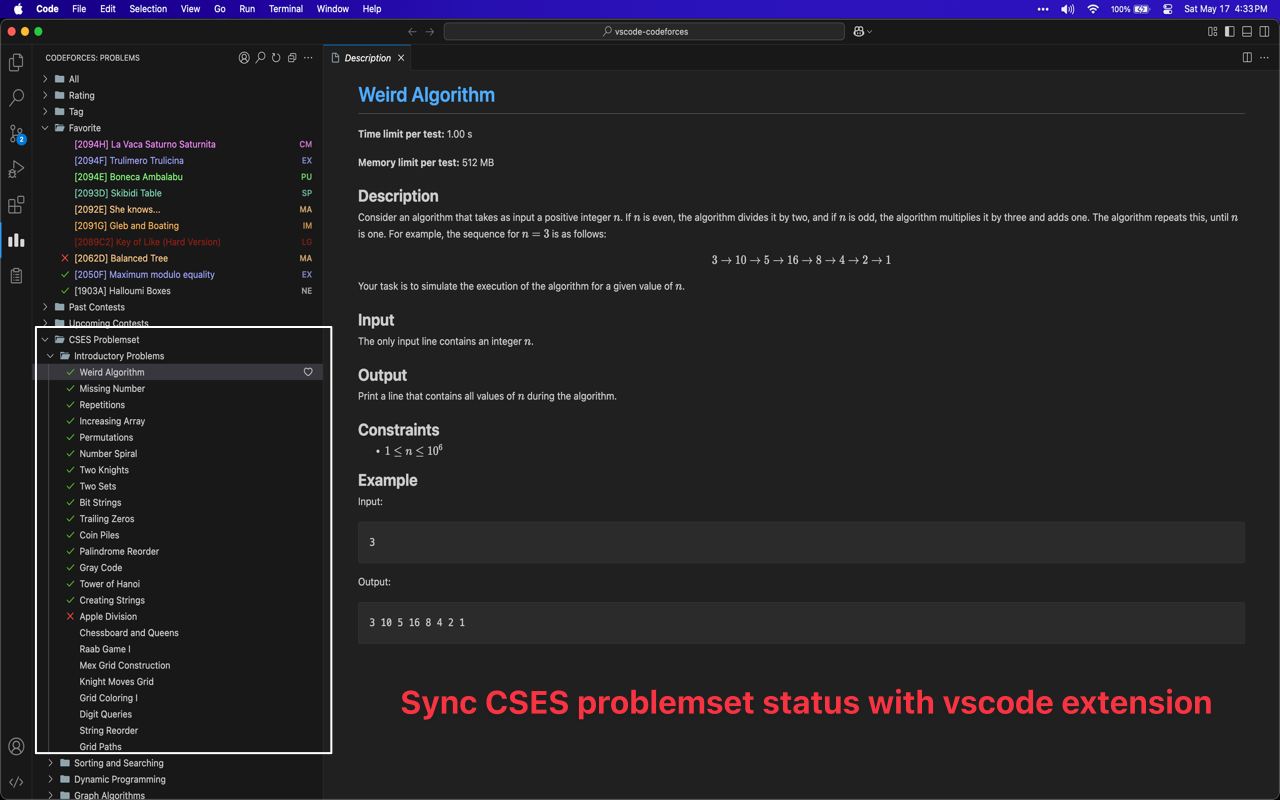This screenshot has height=800, width=1280.
Task: Expand the Rating folder
Action: point(82,96)
